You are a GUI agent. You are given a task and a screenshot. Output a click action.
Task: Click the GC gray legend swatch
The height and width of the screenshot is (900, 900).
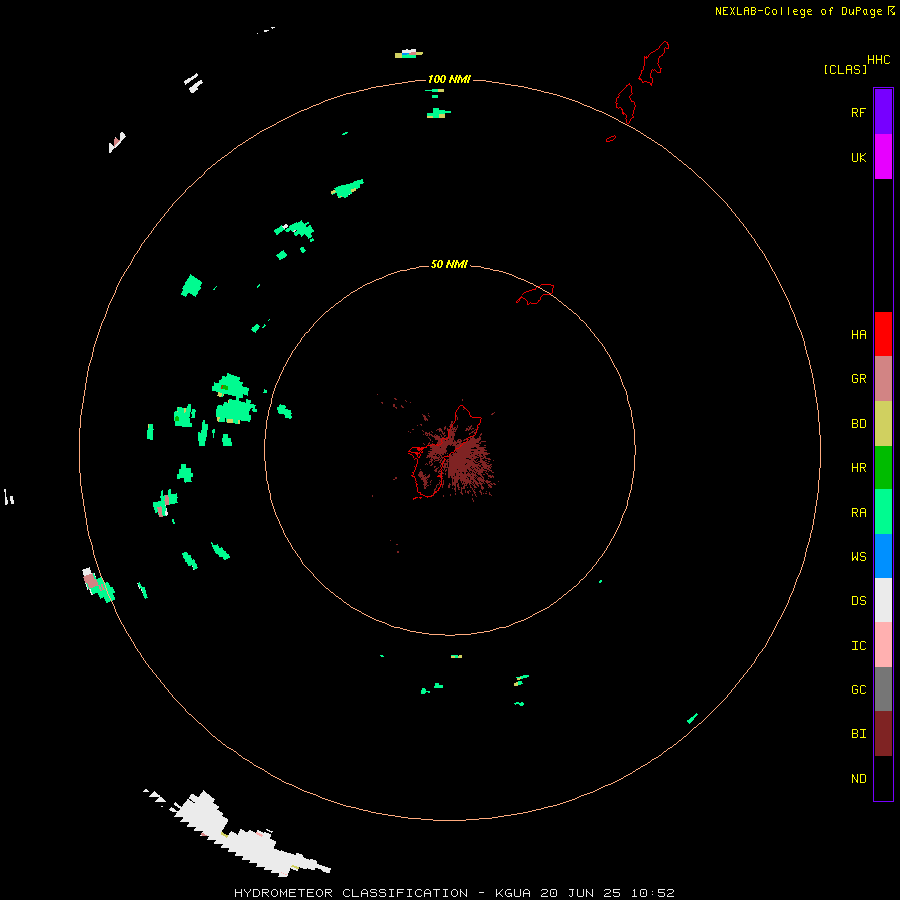(x=883, y=689)
